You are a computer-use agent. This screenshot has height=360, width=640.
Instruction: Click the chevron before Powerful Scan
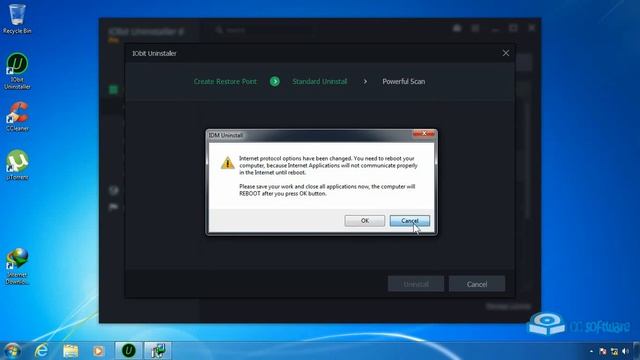point(365,82)
